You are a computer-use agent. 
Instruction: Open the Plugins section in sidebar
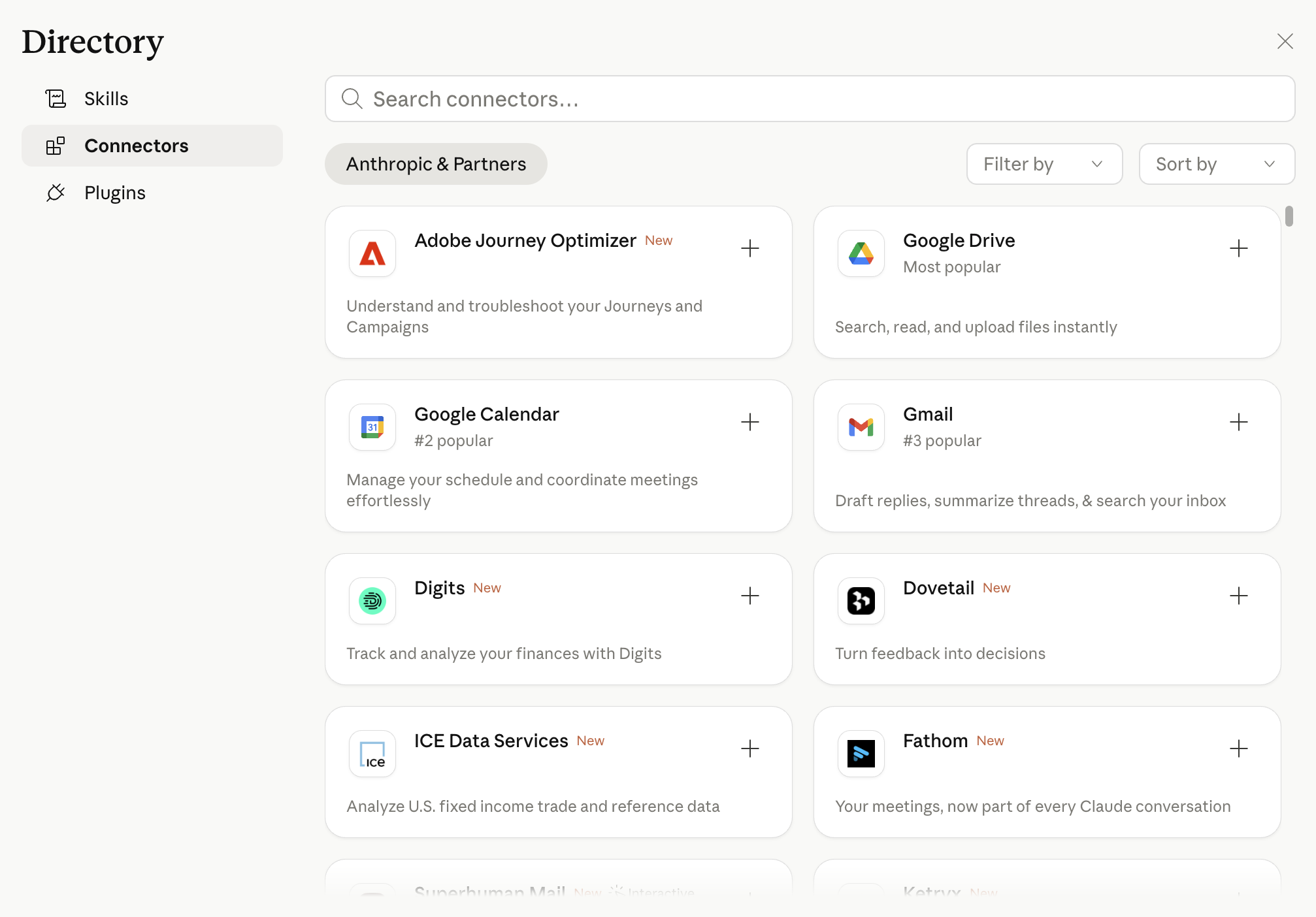tap(114, 193)
